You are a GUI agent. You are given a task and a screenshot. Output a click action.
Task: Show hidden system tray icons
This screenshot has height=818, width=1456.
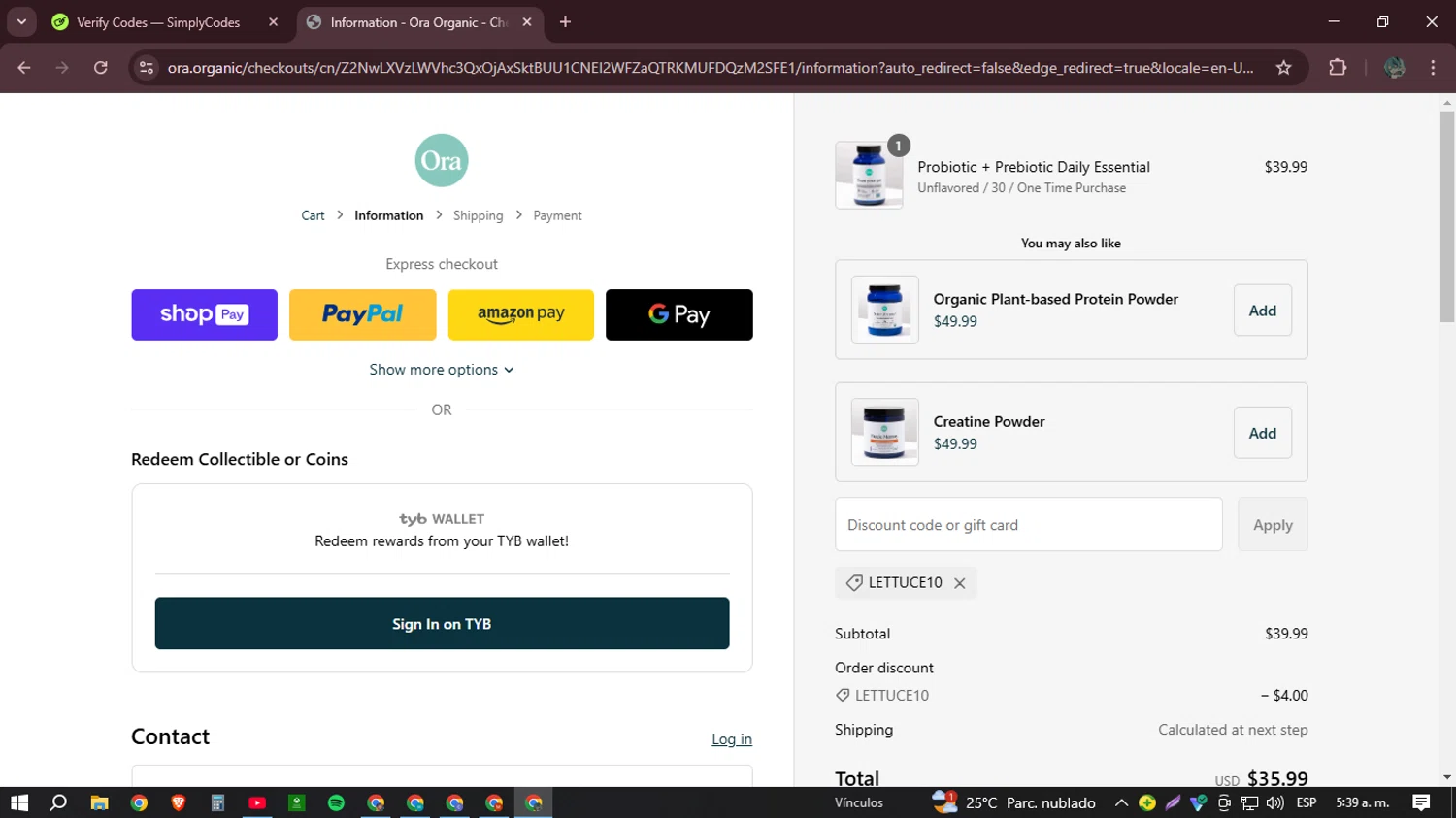1121,802
